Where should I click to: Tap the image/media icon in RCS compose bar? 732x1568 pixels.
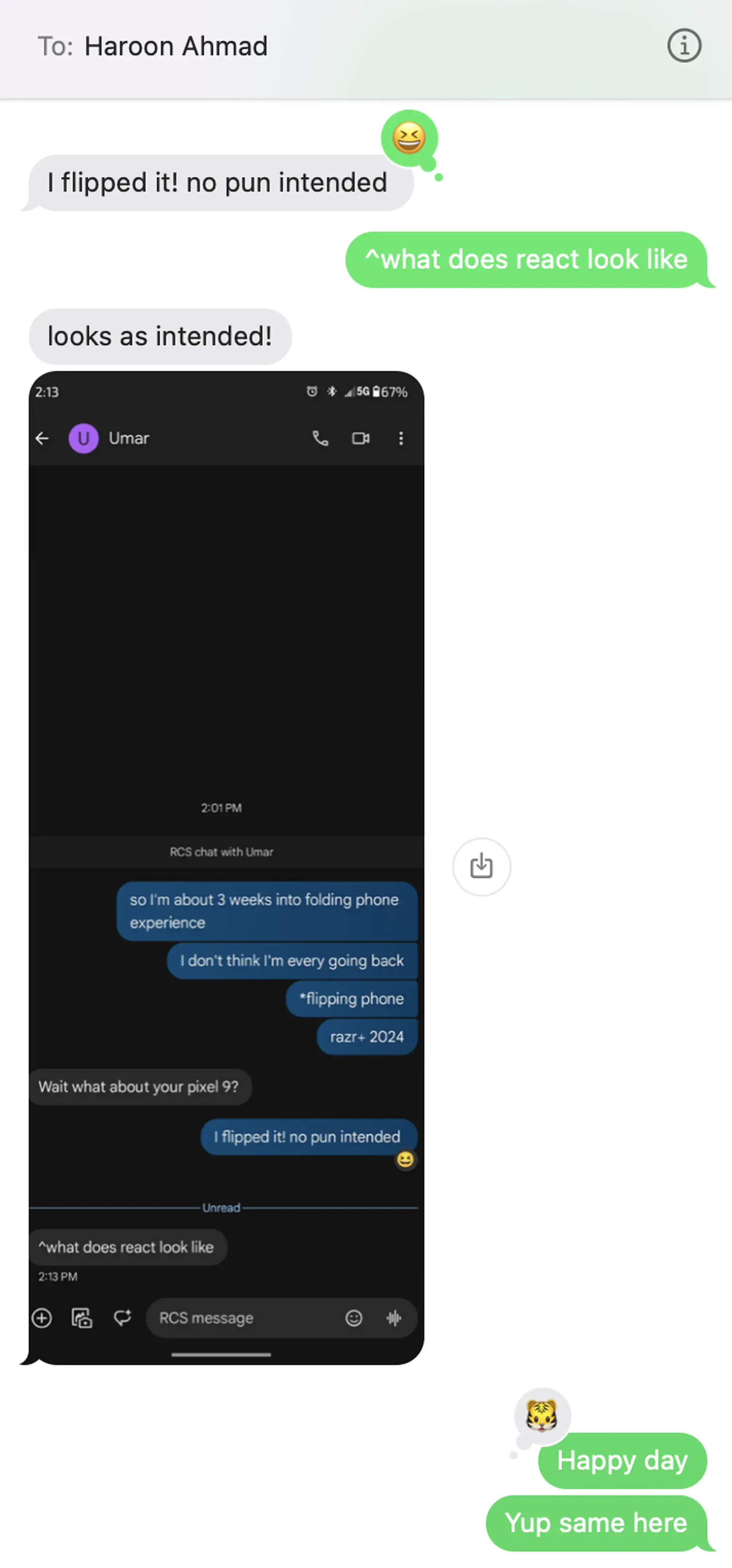click(83, 1317)
